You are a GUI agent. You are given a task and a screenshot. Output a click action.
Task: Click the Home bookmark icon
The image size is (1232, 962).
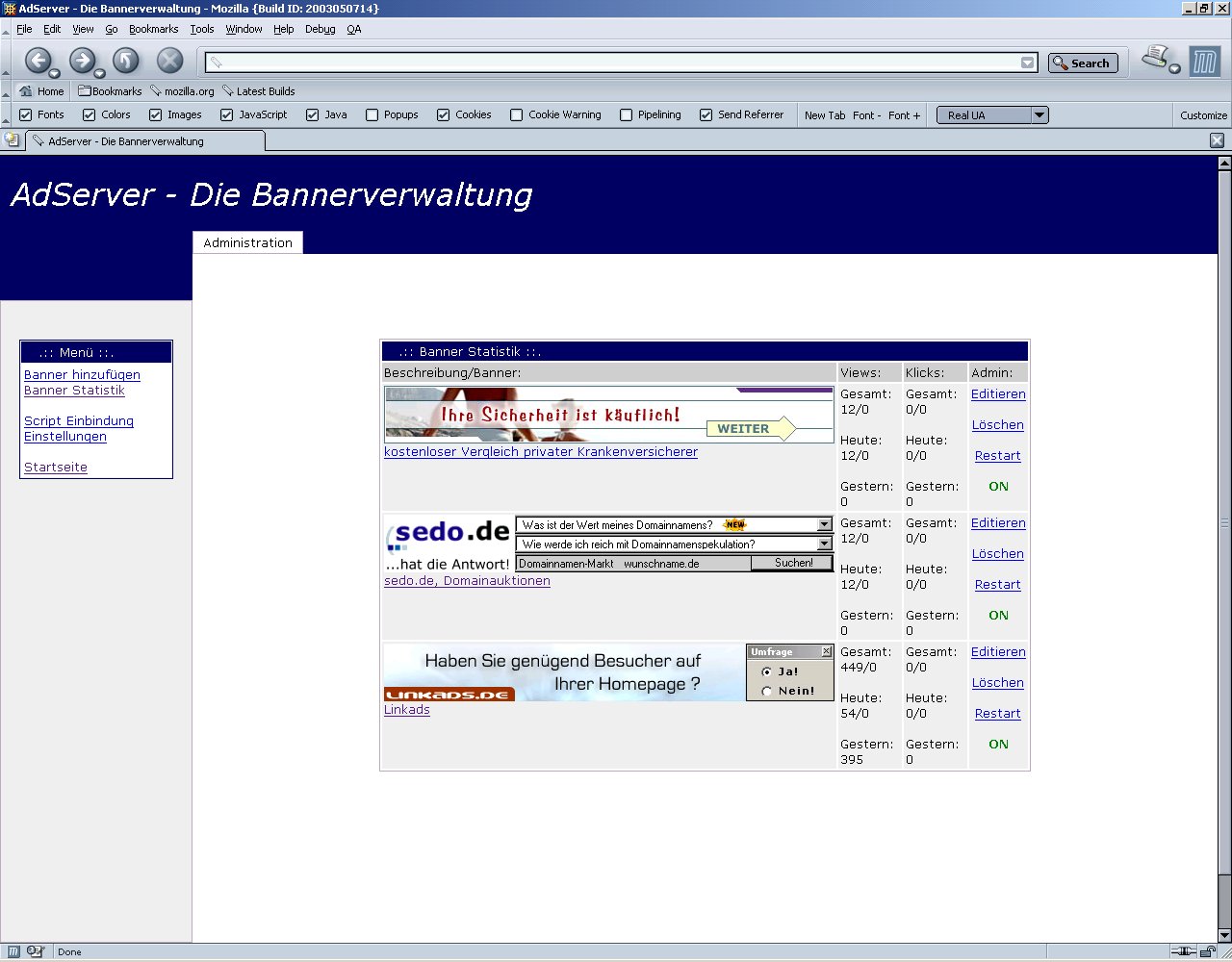tap(41, 91)
